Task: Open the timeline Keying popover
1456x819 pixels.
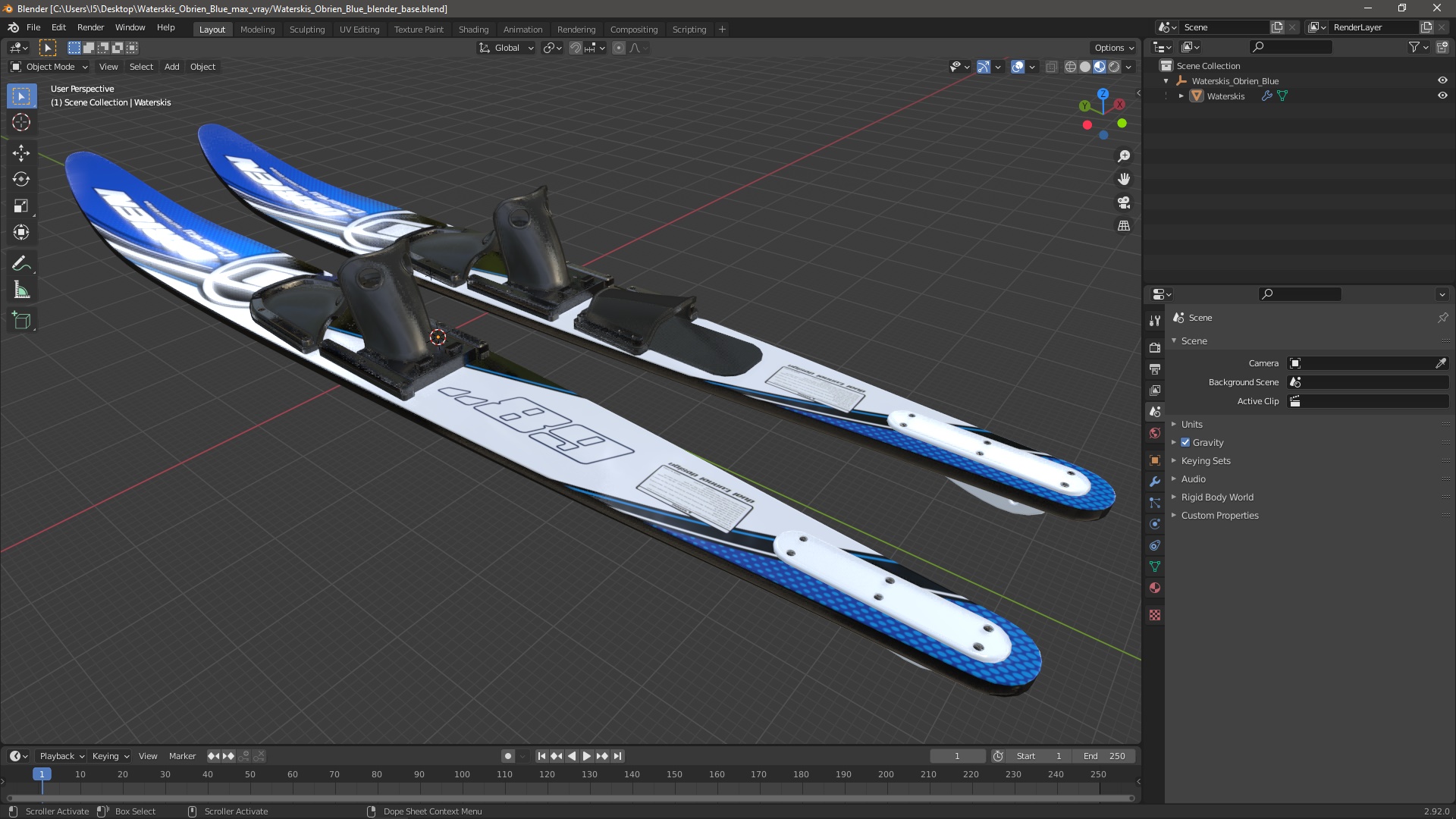Action: tap(111, 756)
